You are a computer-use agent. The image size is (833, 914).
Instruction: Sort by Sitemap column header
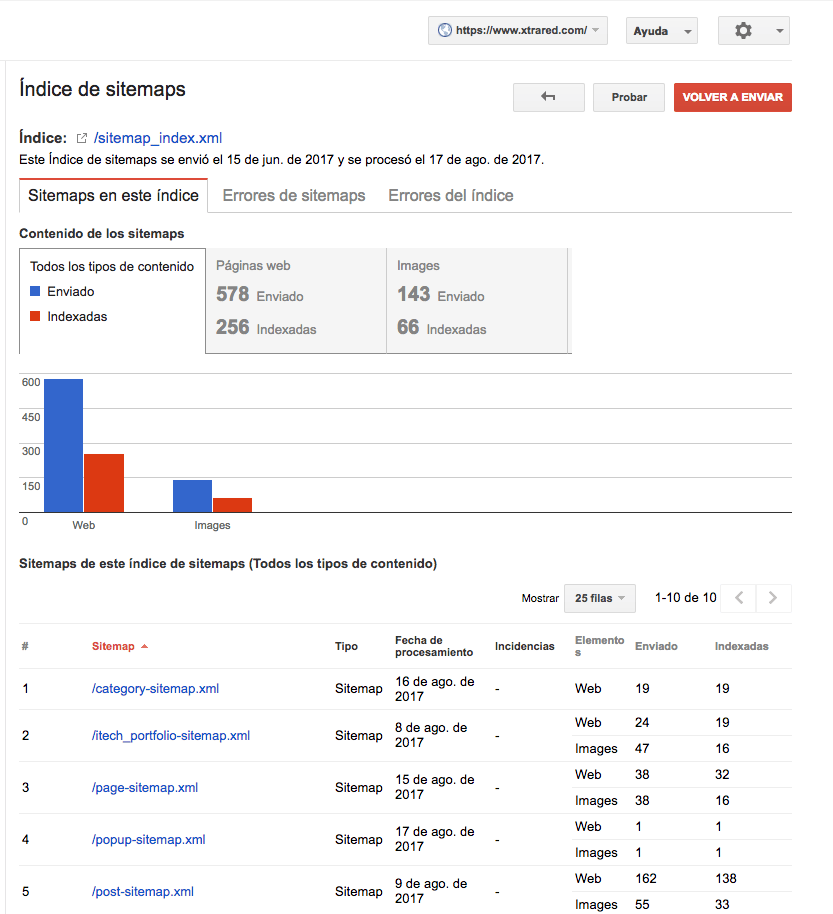[x=113, y=646]
